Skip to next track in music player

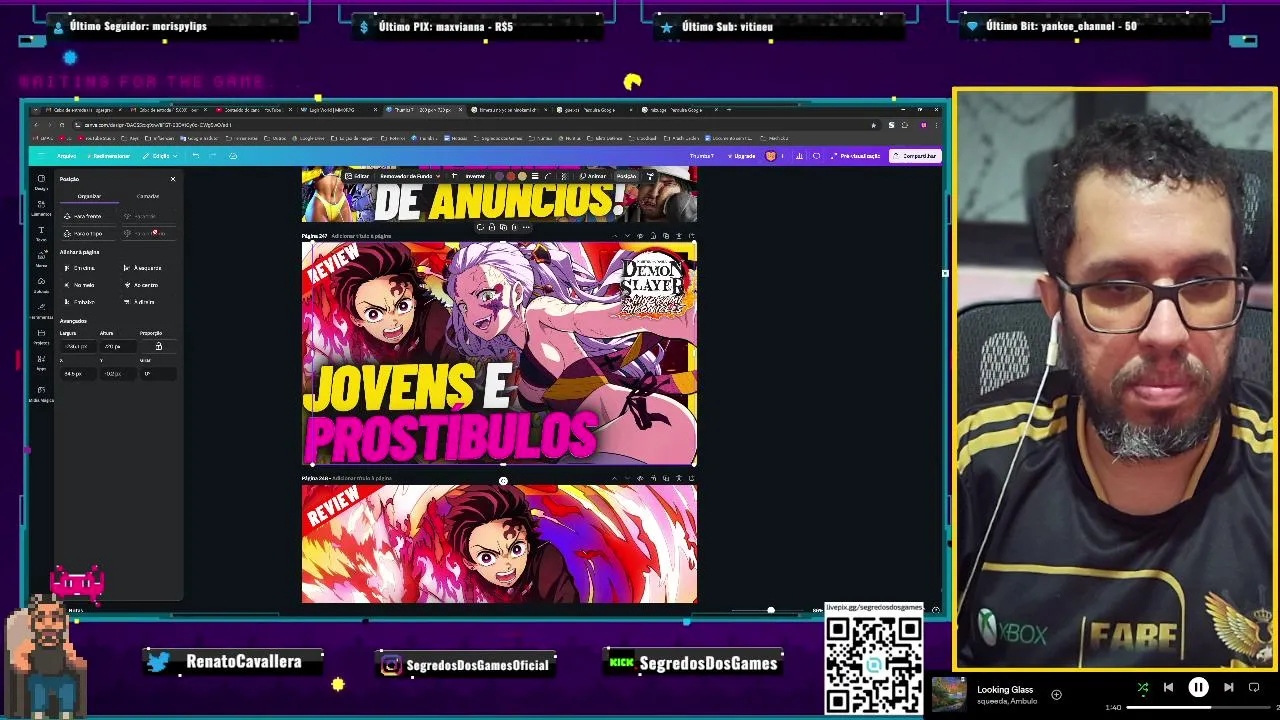[1228, 687]
